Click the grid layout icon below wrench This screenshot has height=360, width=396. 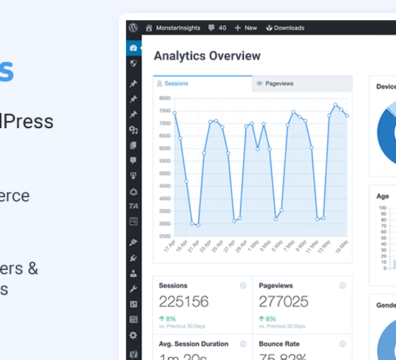[x=133, y=304]
